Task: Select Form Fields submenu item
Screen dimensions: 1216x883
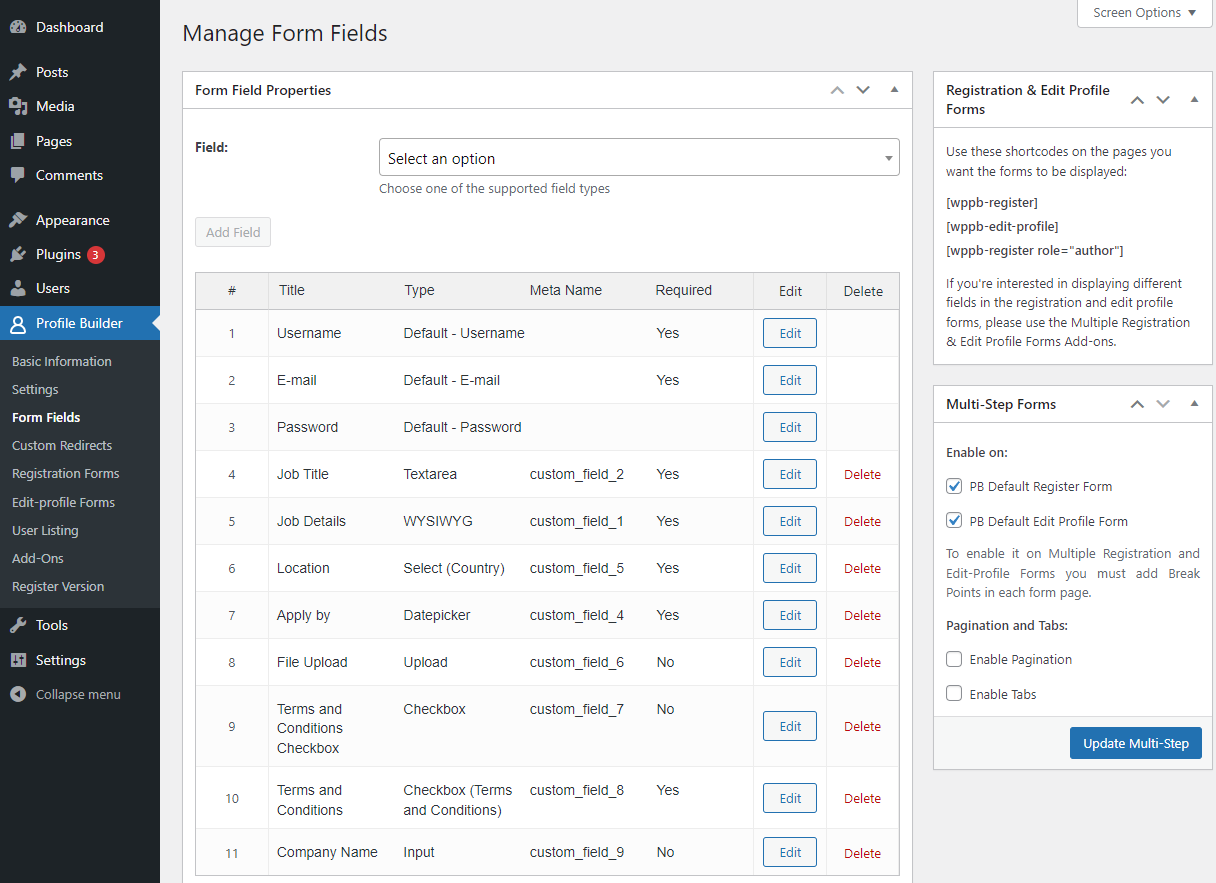Action: (x=46, y=417)
